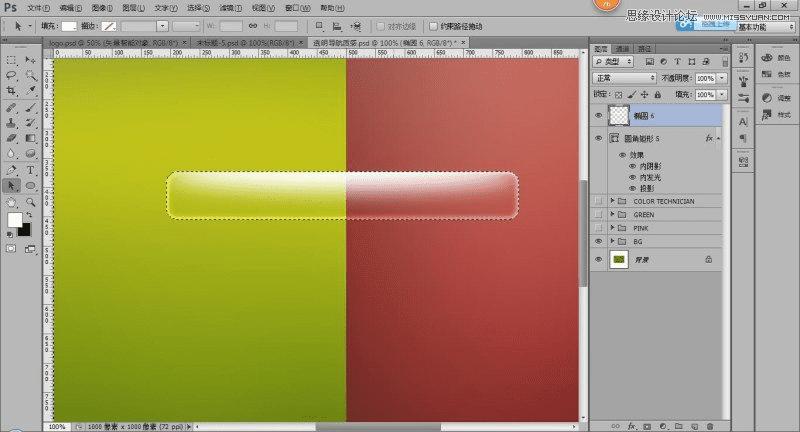
Task: Switch to the Paths panel tab
Action: coord(644,49)
